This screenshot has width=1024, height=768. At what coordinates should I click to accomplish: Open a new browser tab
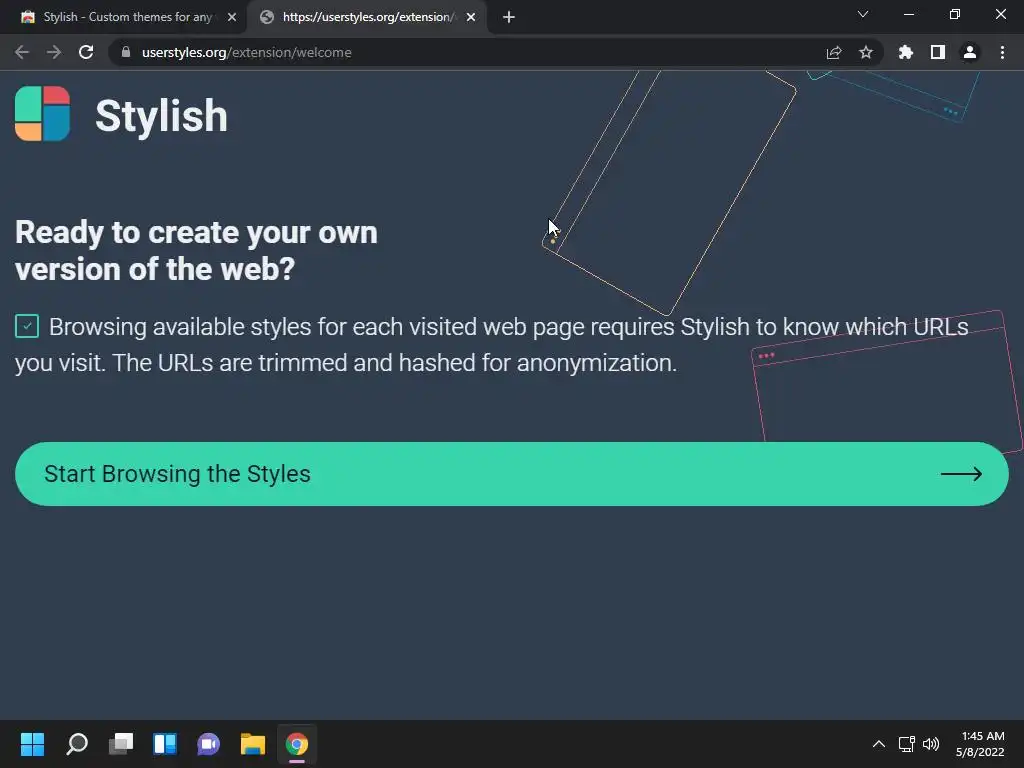(509, 17)
